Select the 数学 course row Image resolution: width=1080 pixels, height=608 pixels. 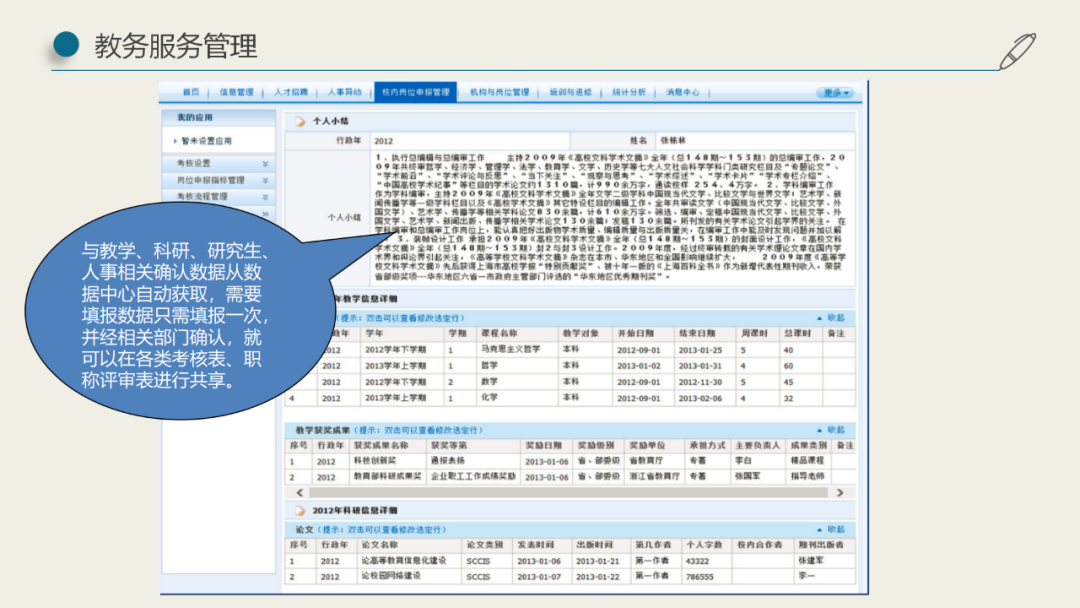click(570, 382)
